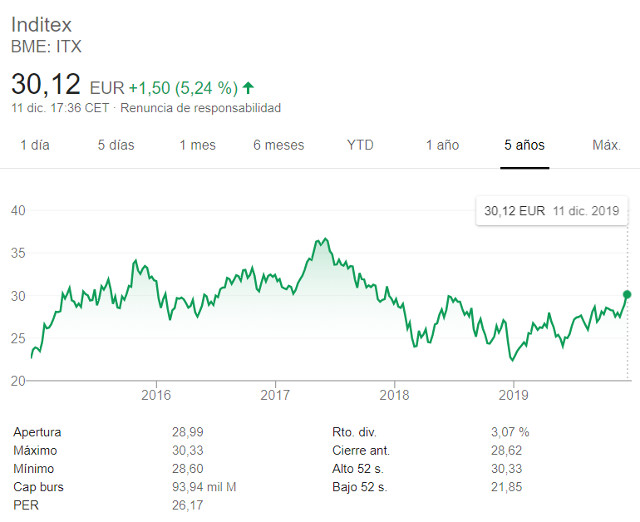
Task: Click the 25 value on the y-axis
Action: tap(18, 338)
